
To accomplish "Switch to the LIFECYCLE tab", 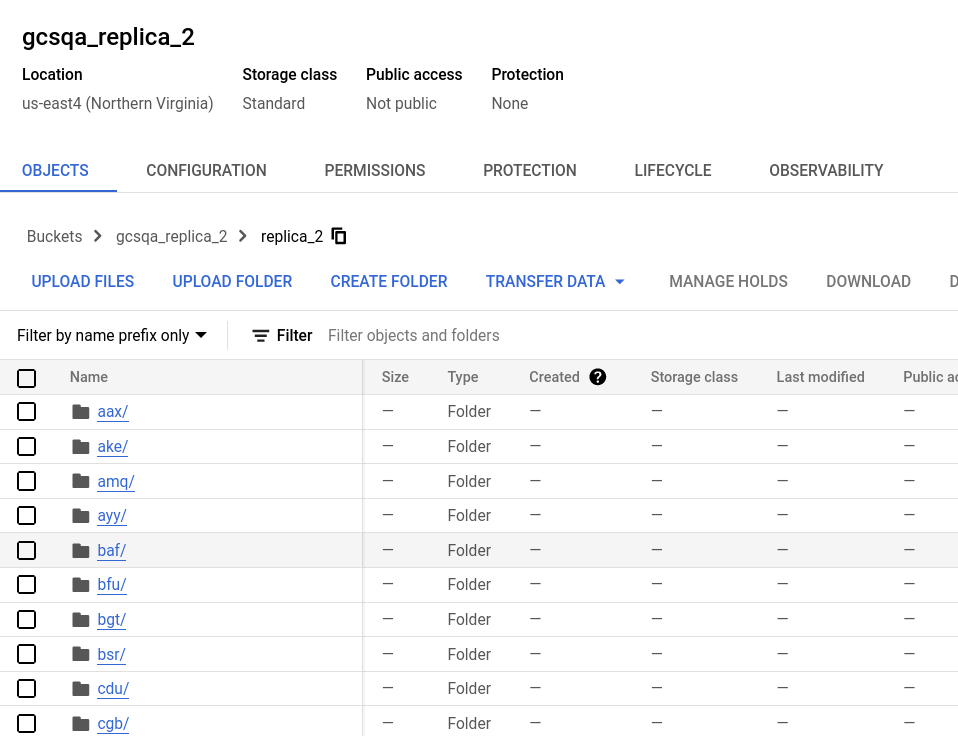I will 672,170.
